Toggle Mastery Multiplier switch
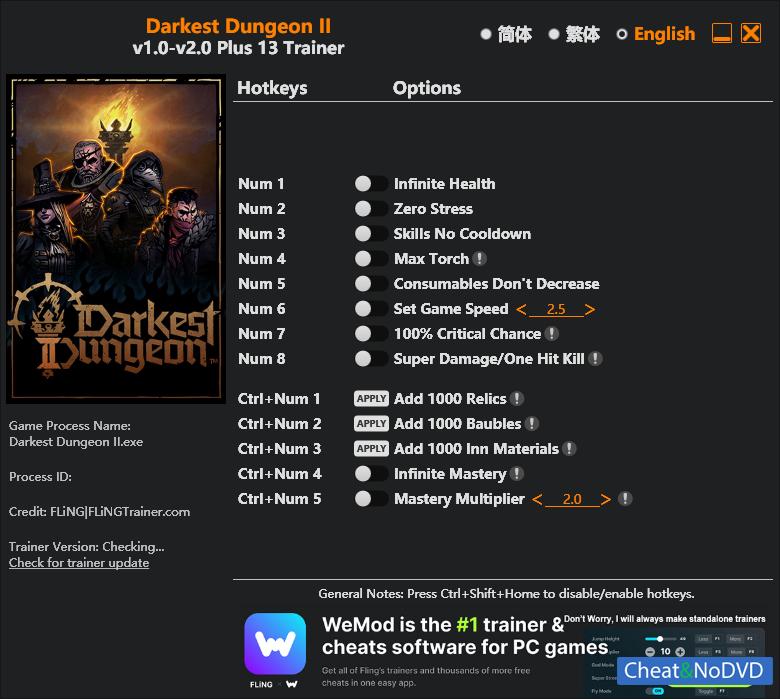The width and height of the screenshot is (780, 699). pyautogui.click(x=371, y=499)
